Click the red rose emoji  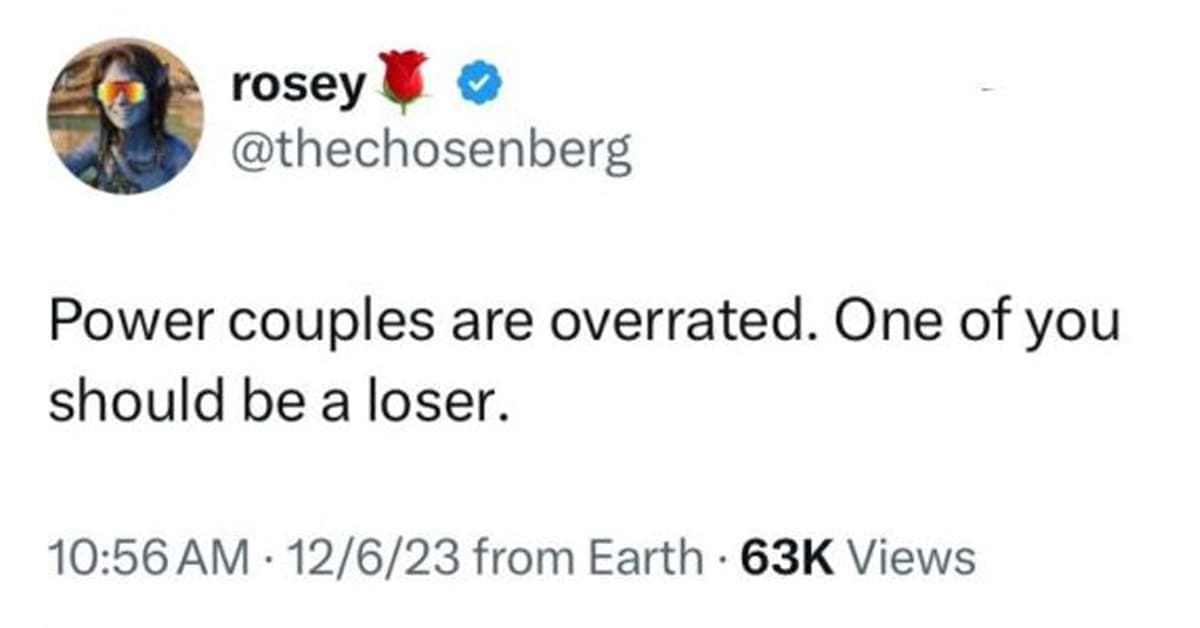[401, 78]
